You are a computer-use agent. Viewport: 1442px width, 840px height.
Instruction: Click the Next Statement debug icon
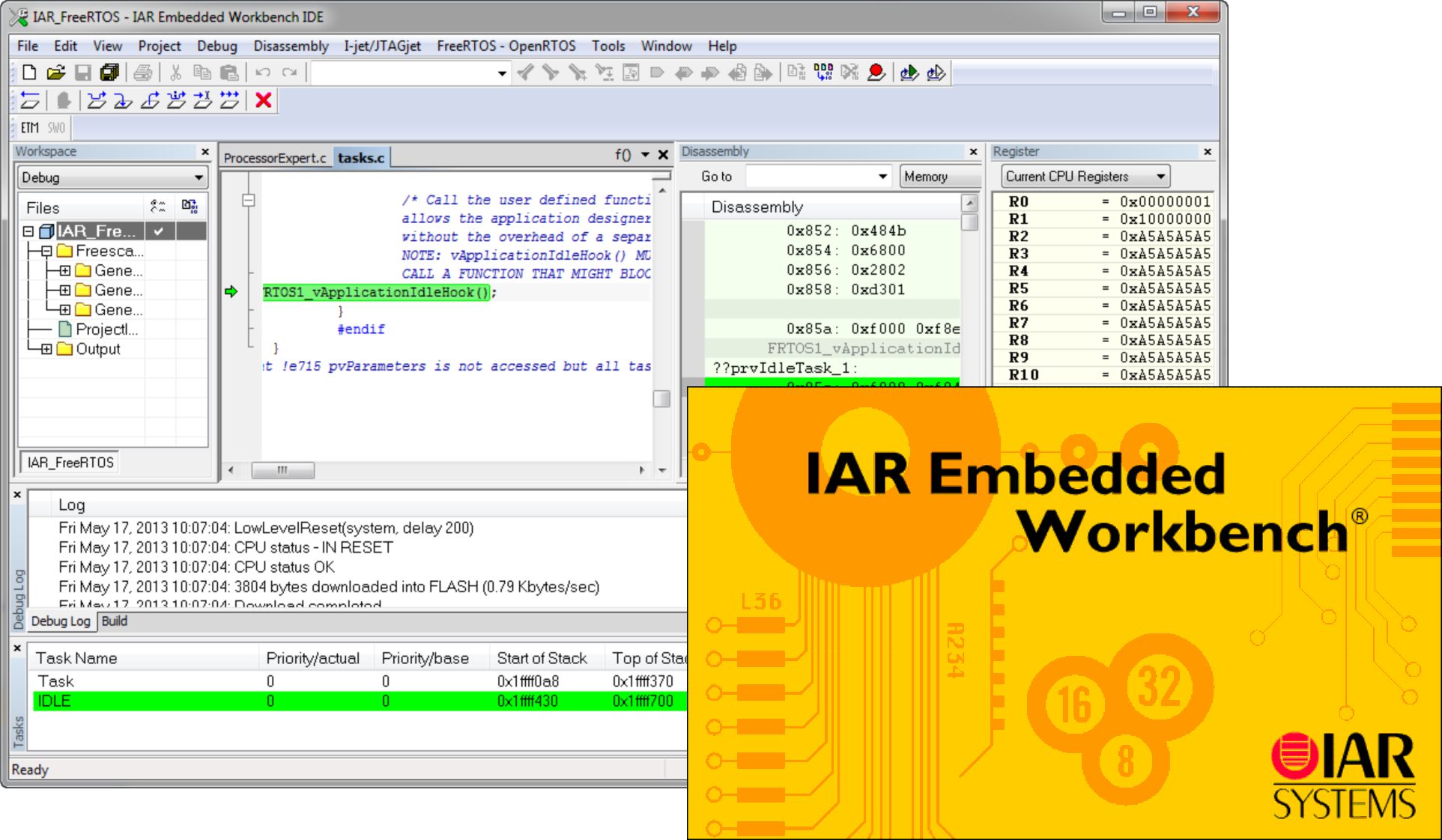[x=177, y=100]
